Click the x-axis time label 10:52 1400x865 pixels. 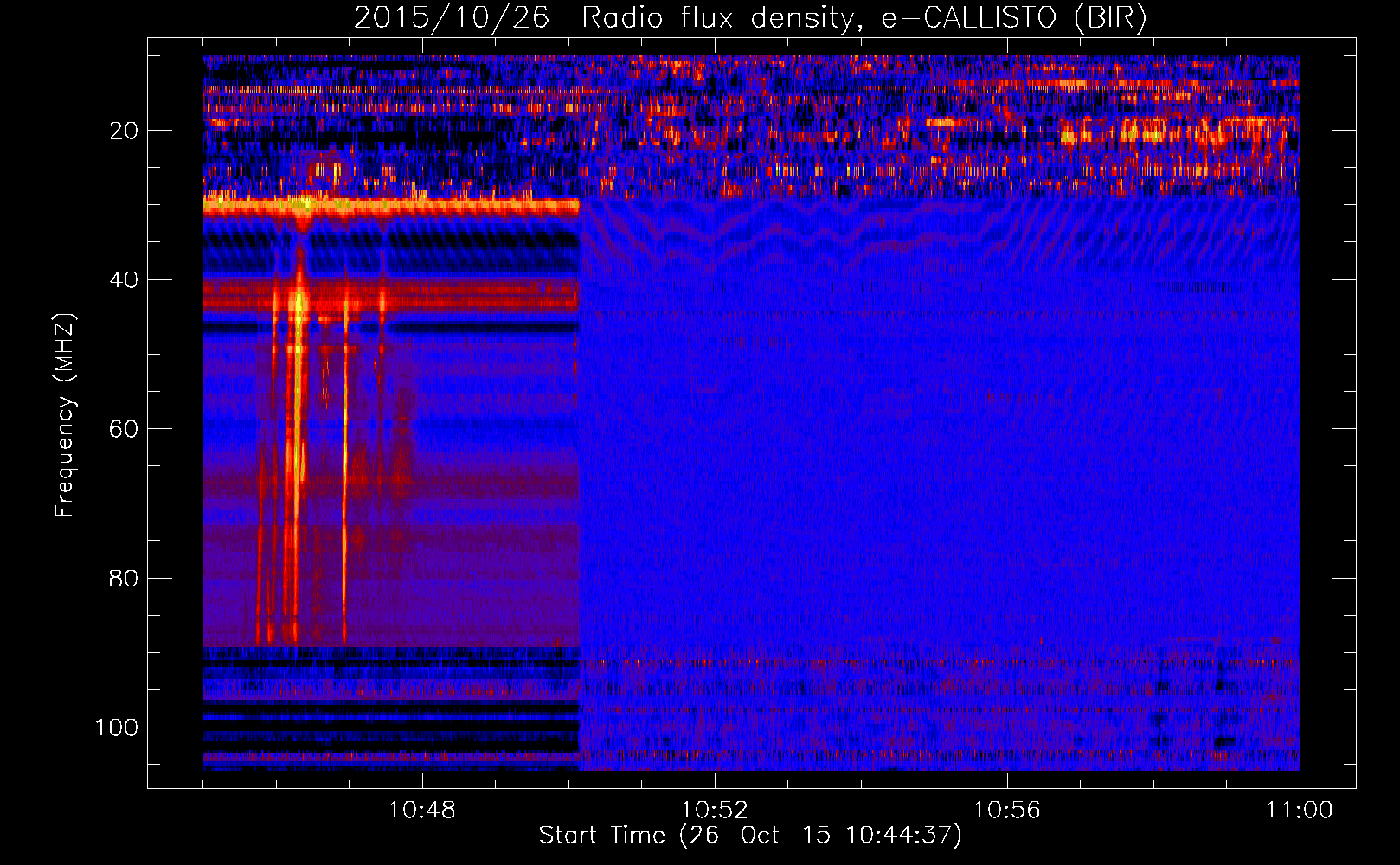715,810
